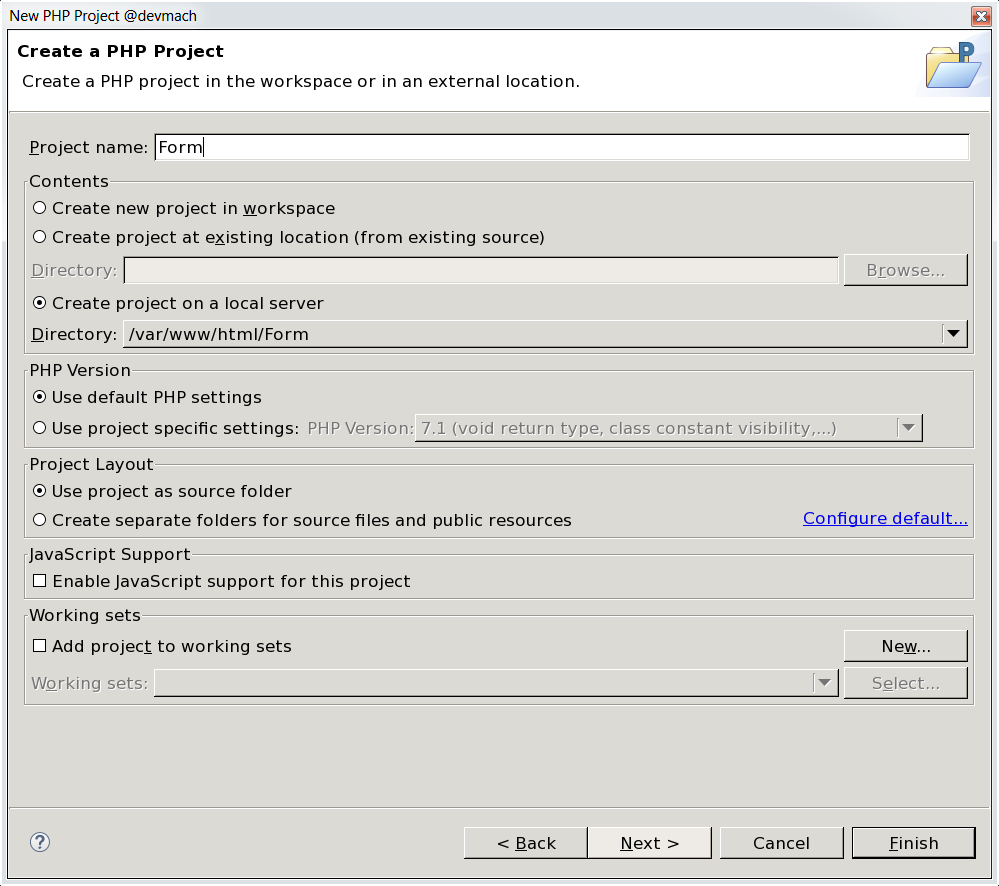Open the Configure default link
Image resolution: width=999 pixels, height=886 pixels.
tap(885, 518)
